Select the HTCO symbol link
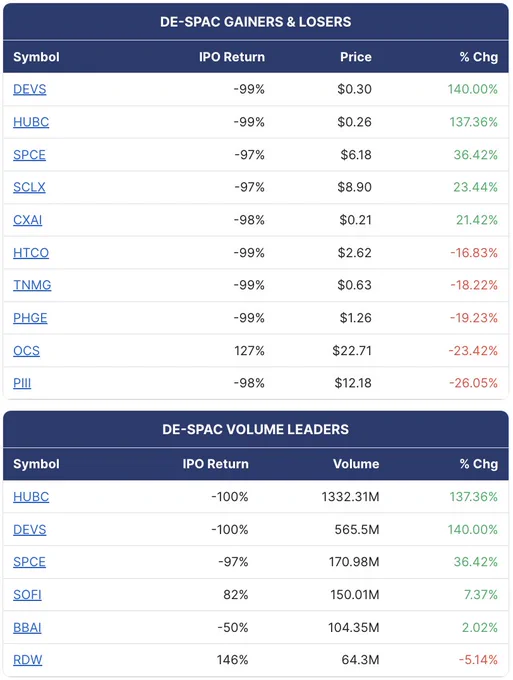Viewport: 513px width, 680px height. pos(31,253)
